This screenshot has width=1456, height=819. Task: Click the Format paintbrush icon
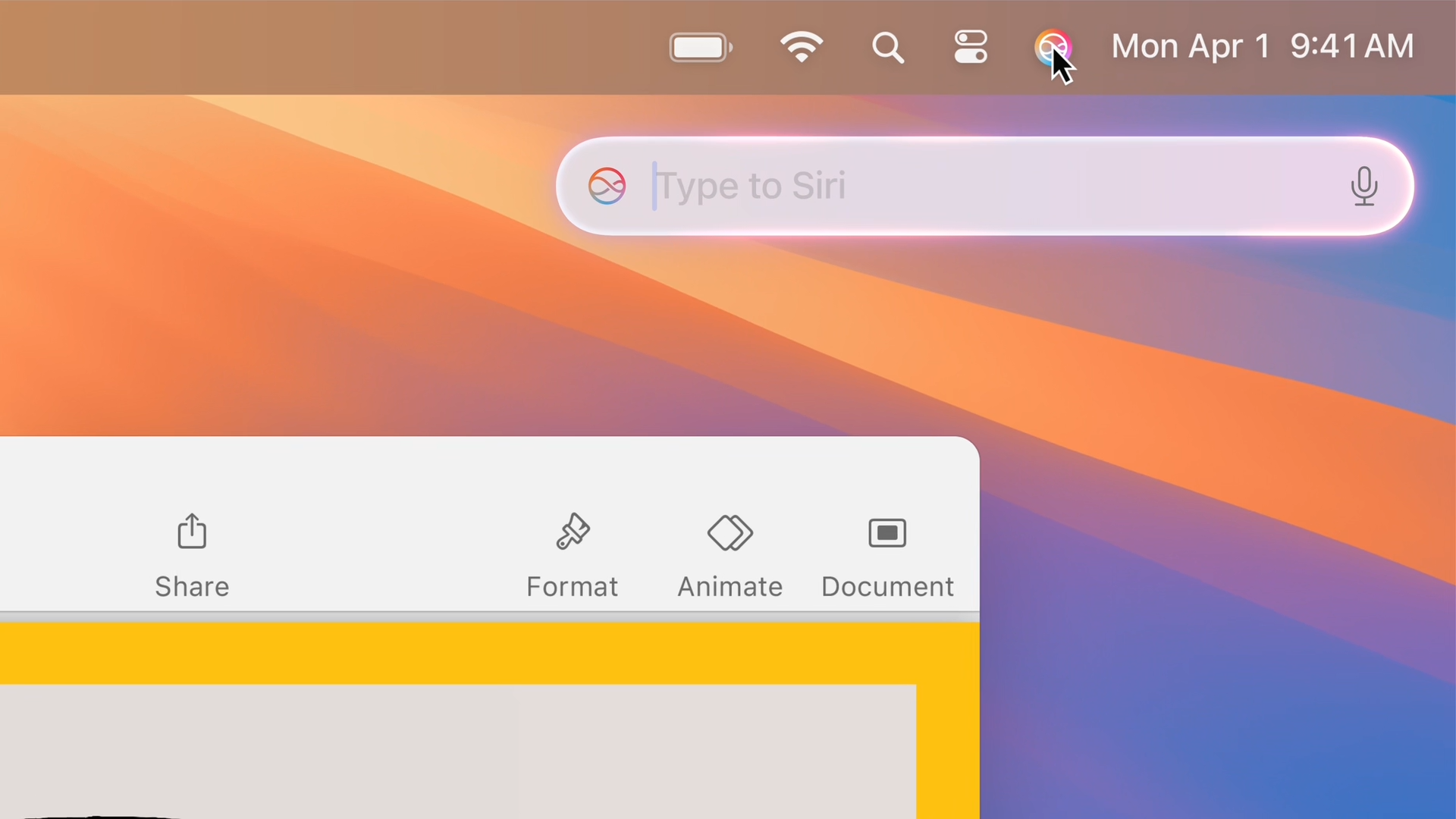click(573, 532)
